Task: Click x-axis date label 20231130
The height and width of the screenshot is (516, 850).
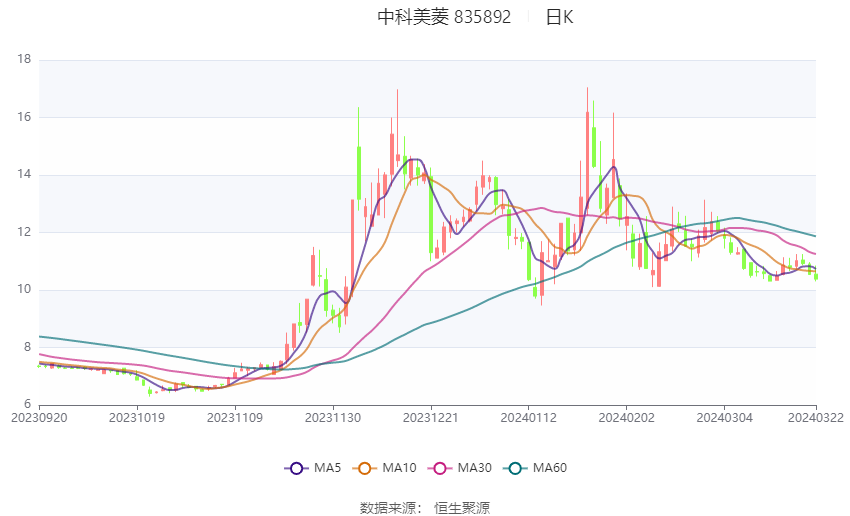Action: 333,418
